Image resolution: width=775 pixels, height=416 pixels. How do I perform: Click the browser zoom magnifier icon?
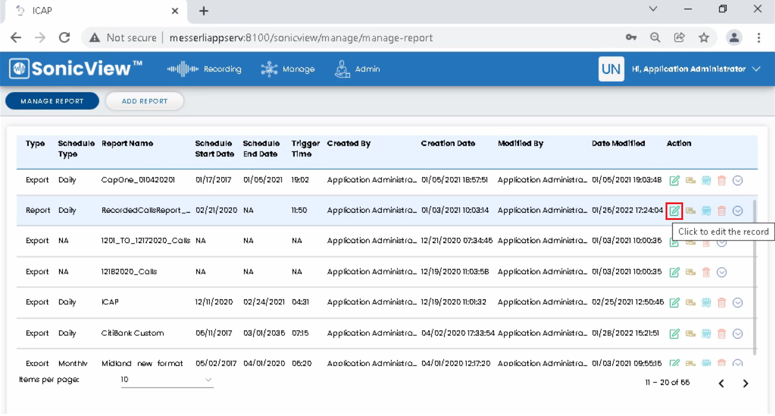[655, 38]
